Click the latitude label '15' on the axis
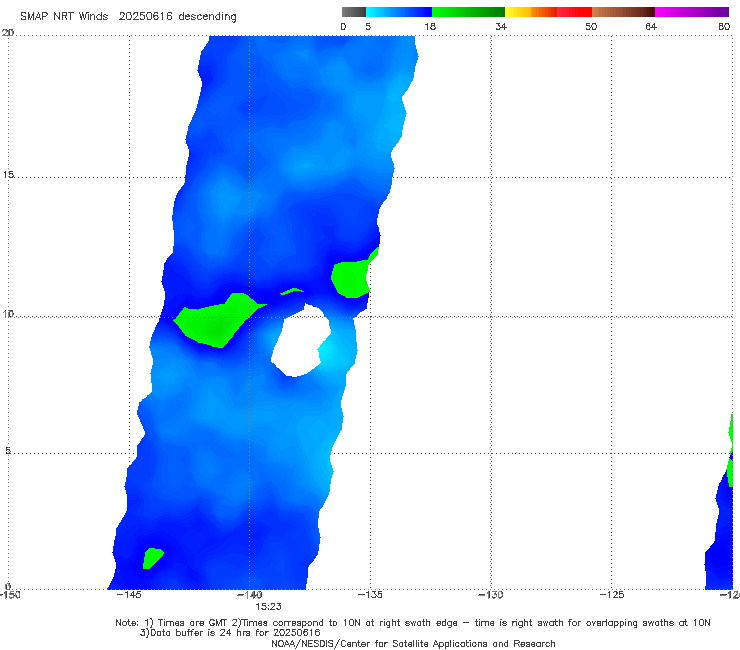740x650 pixels. (x=8, y=175)
